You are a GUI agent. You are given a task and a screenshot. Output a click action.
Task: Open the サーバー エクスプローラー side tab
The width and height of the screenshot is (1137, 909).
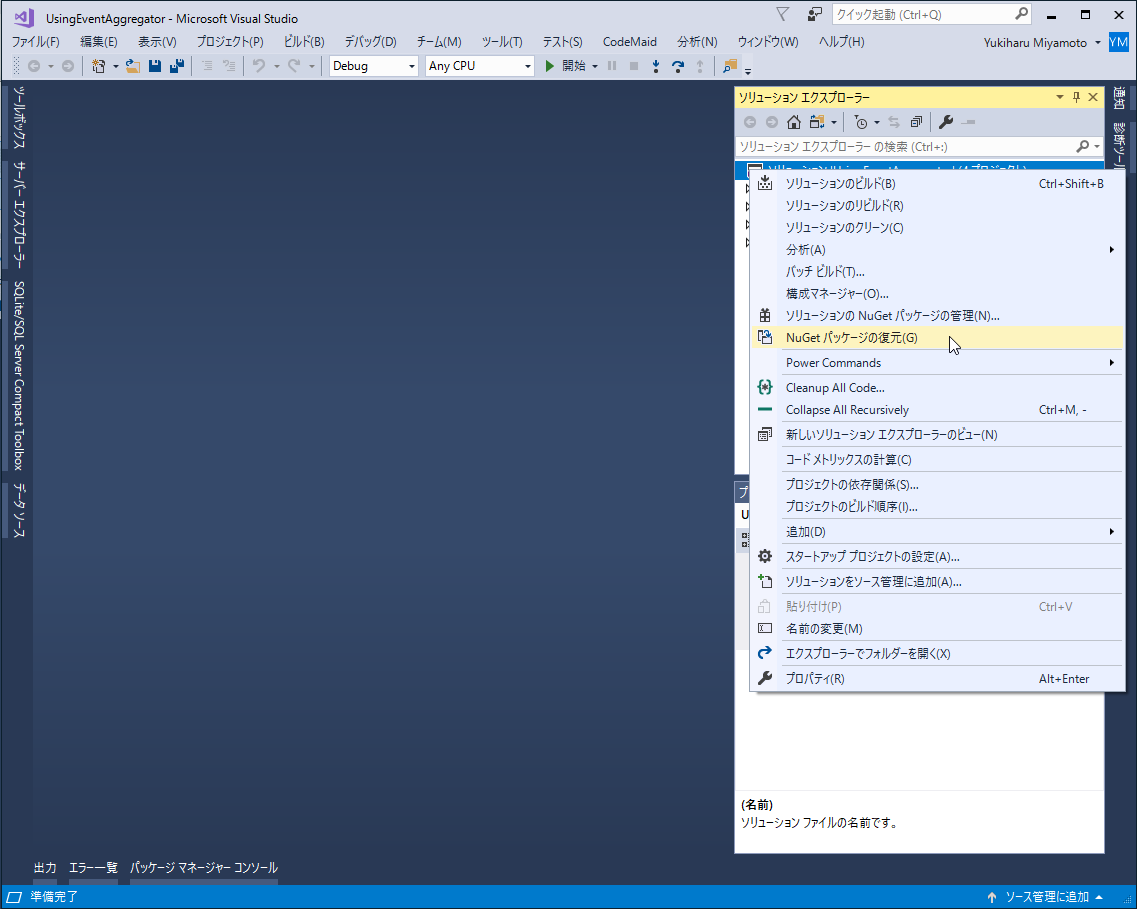pos(19,215)
